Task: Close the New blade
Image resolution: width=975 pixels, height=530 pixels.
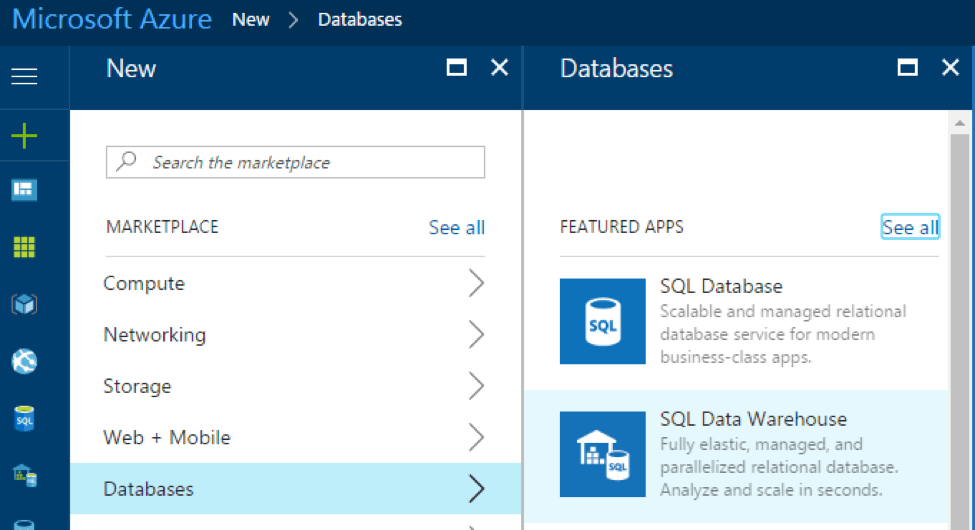Action: pyautogui.click(x=499, y=67)
